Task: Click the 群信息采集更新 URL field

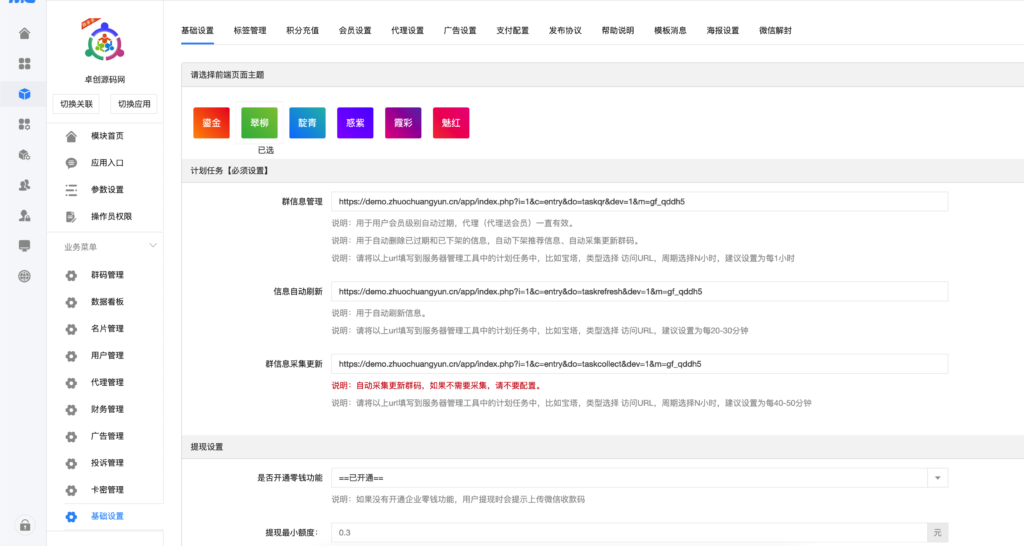Action: (639, 364)
